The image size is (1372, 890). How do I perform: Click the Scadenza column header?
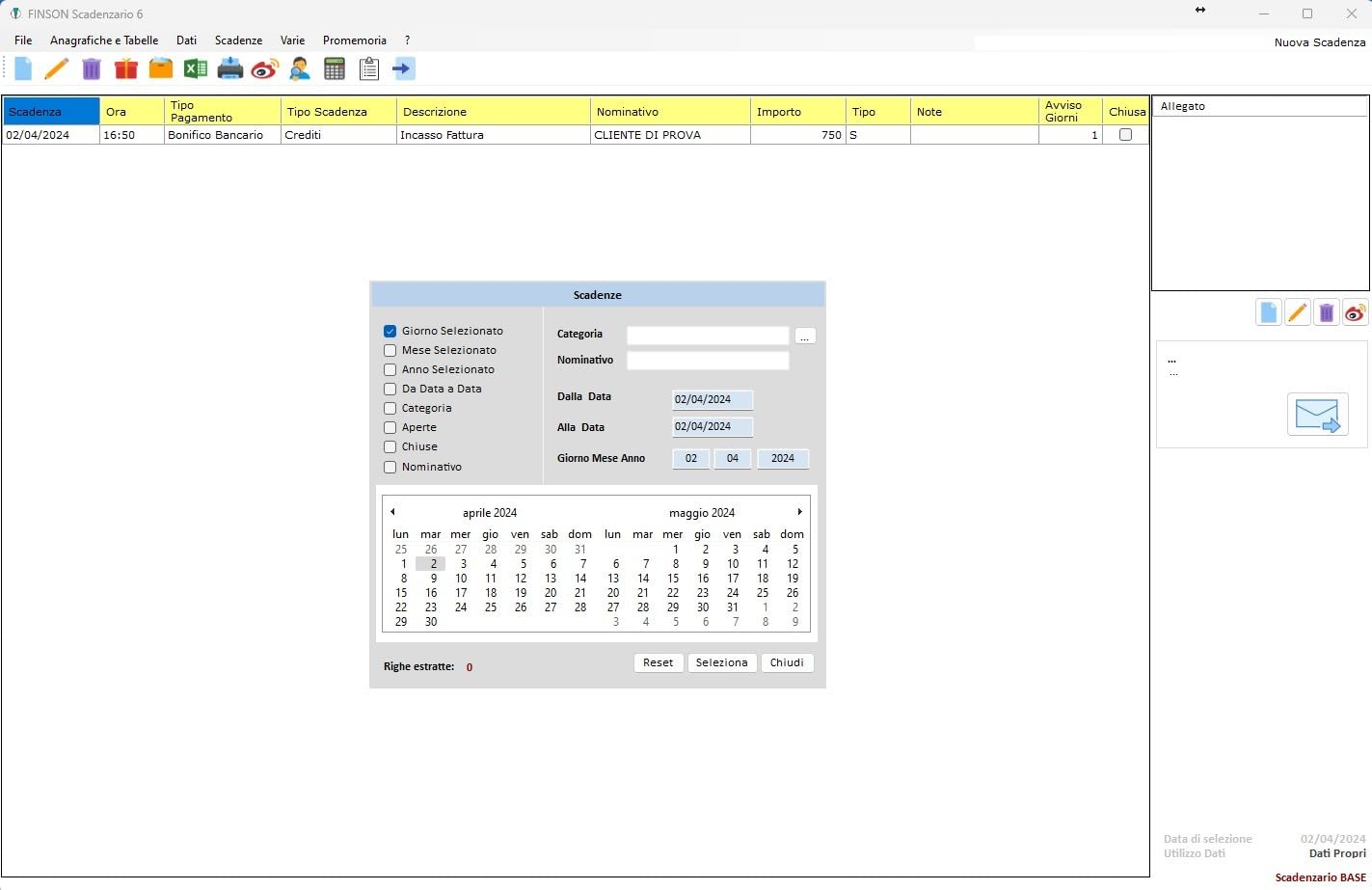tap(51, 111)
